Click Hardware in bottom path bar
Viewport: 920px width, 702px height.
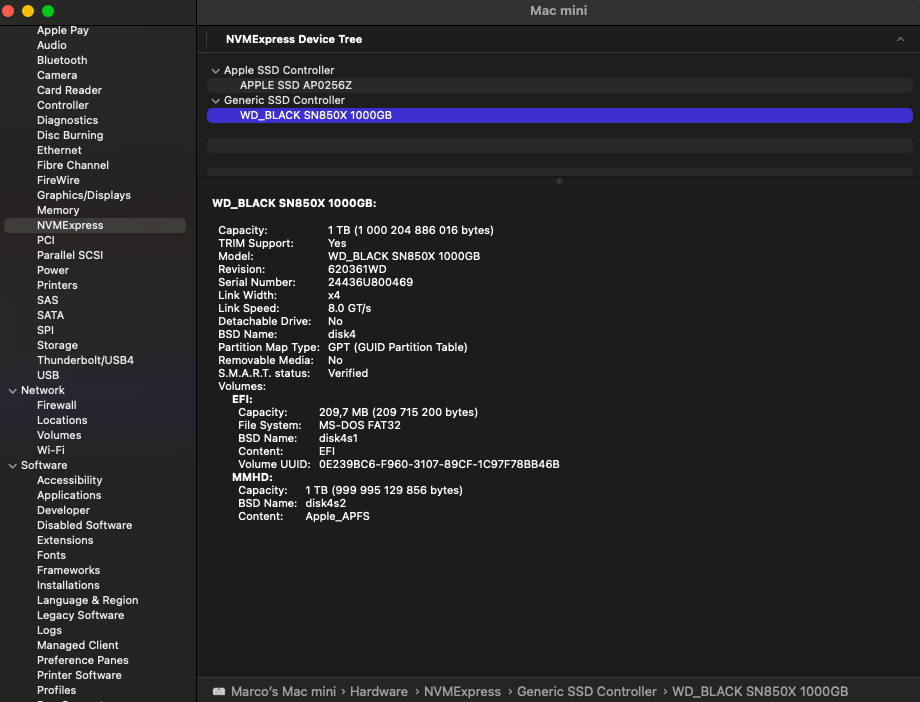379,691
